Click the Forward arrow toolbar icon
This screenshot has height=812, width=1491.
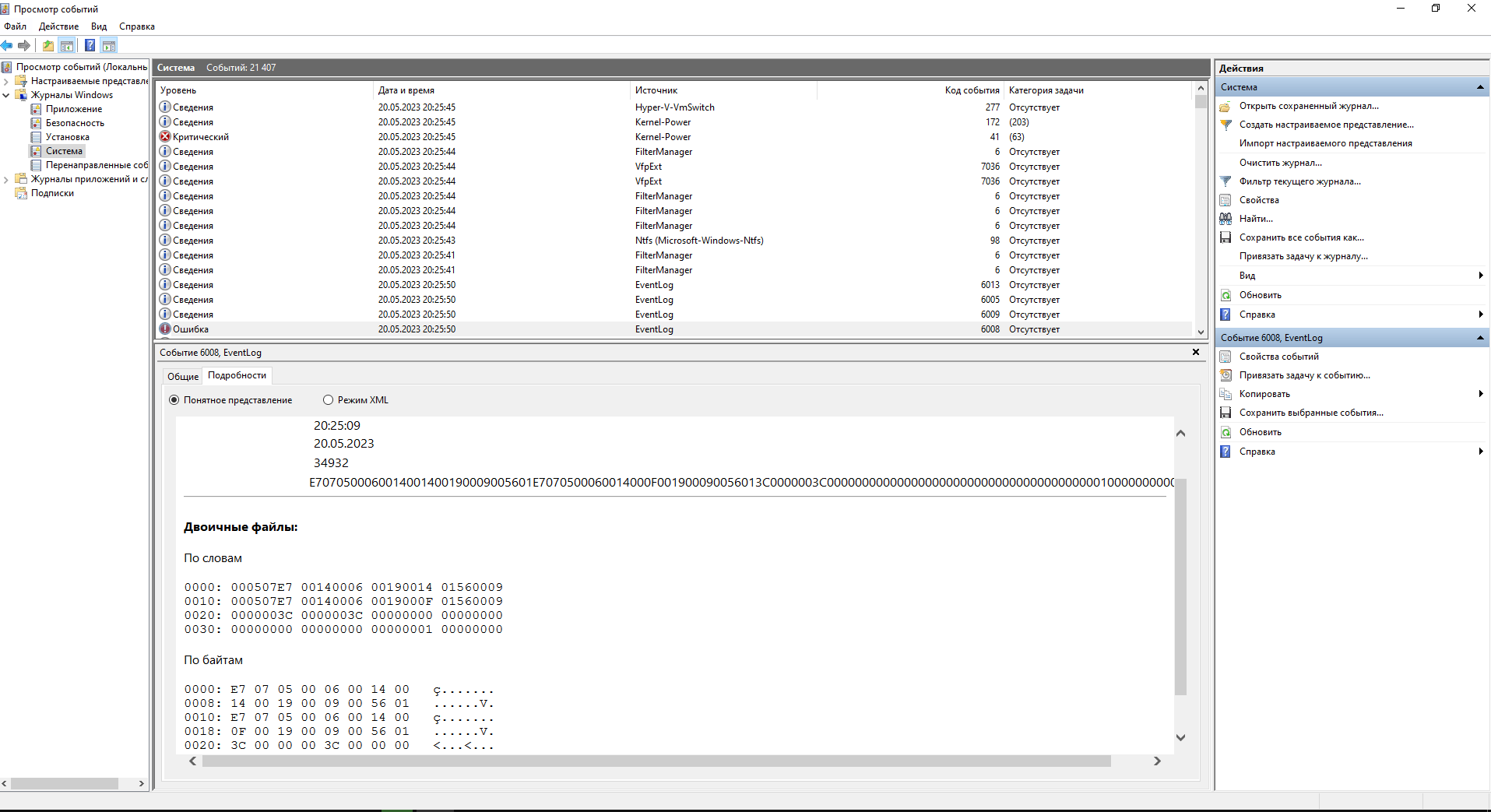(x=24, y=45)
